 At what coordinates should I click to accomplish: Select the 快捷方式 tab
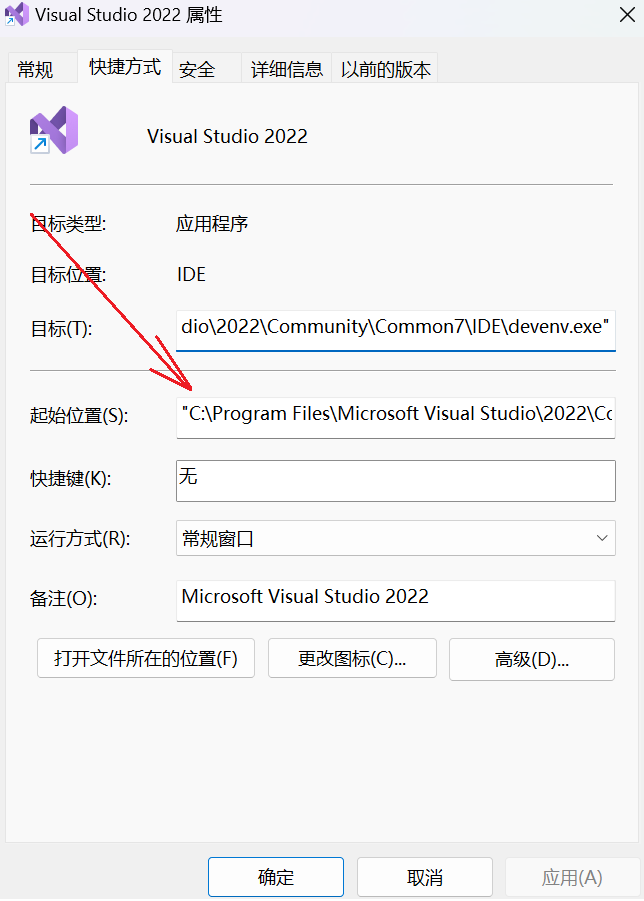(x=125, y=67)
